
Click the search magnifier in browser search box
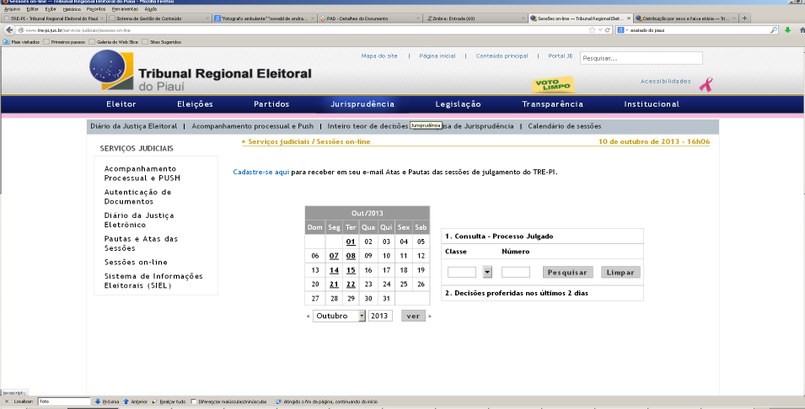click(x=774, y=30)
